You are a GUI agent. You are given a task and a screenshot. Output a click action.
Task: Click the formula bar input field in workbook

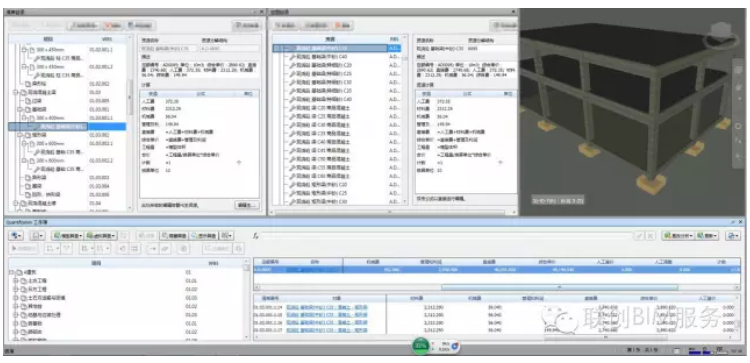click(447, 236)
